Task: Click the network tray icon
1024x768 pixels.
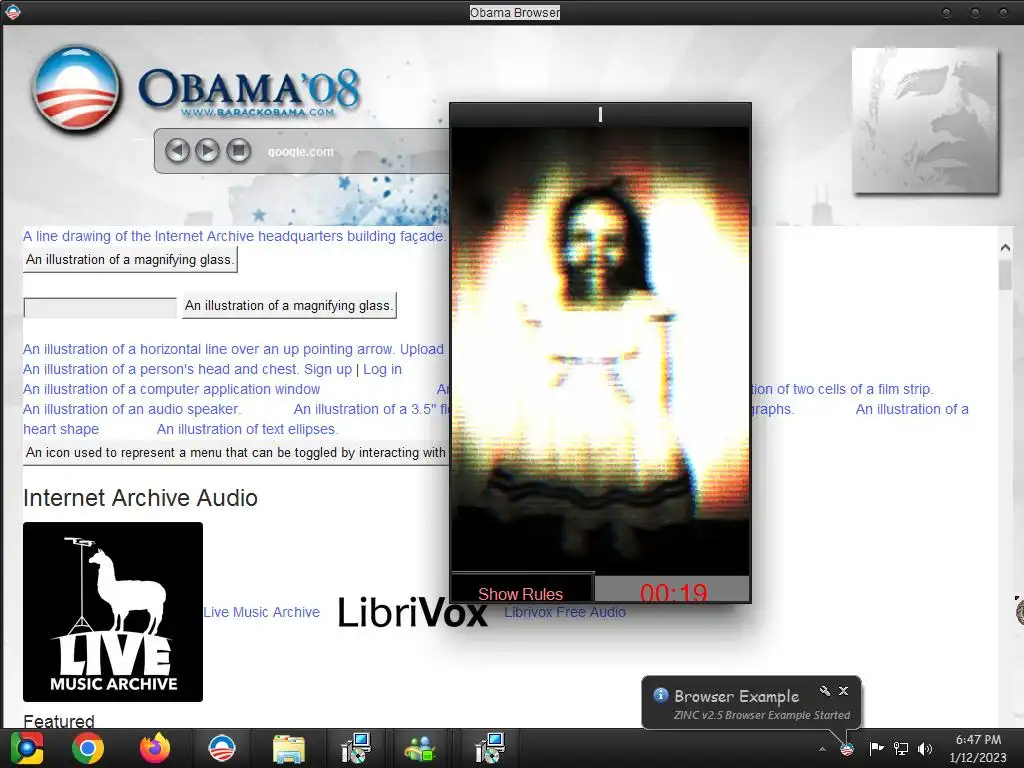Action: click(x=901, y=749)
